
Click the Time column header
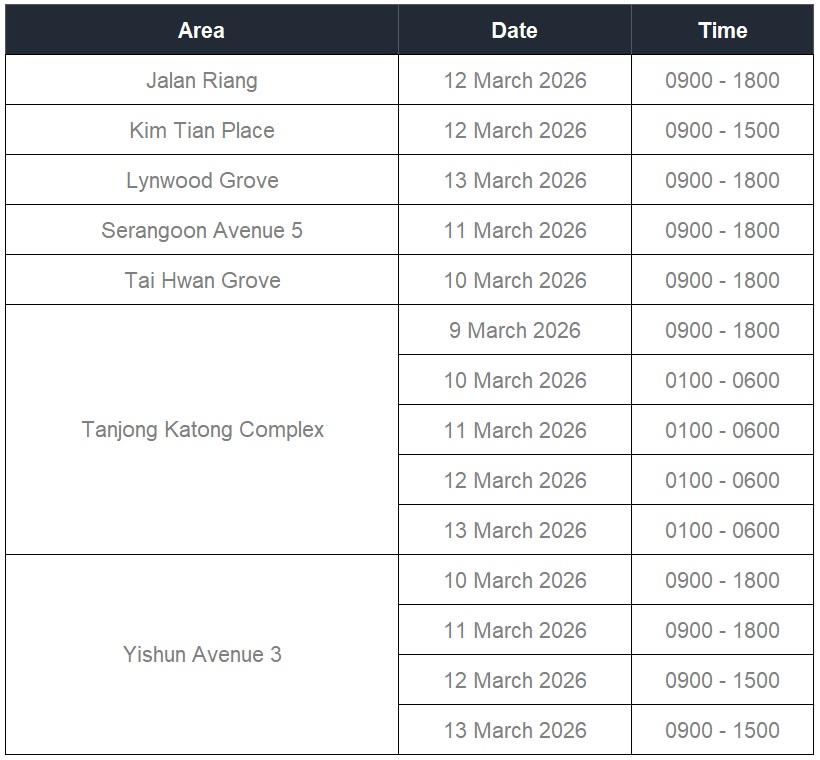pos(722,30)
